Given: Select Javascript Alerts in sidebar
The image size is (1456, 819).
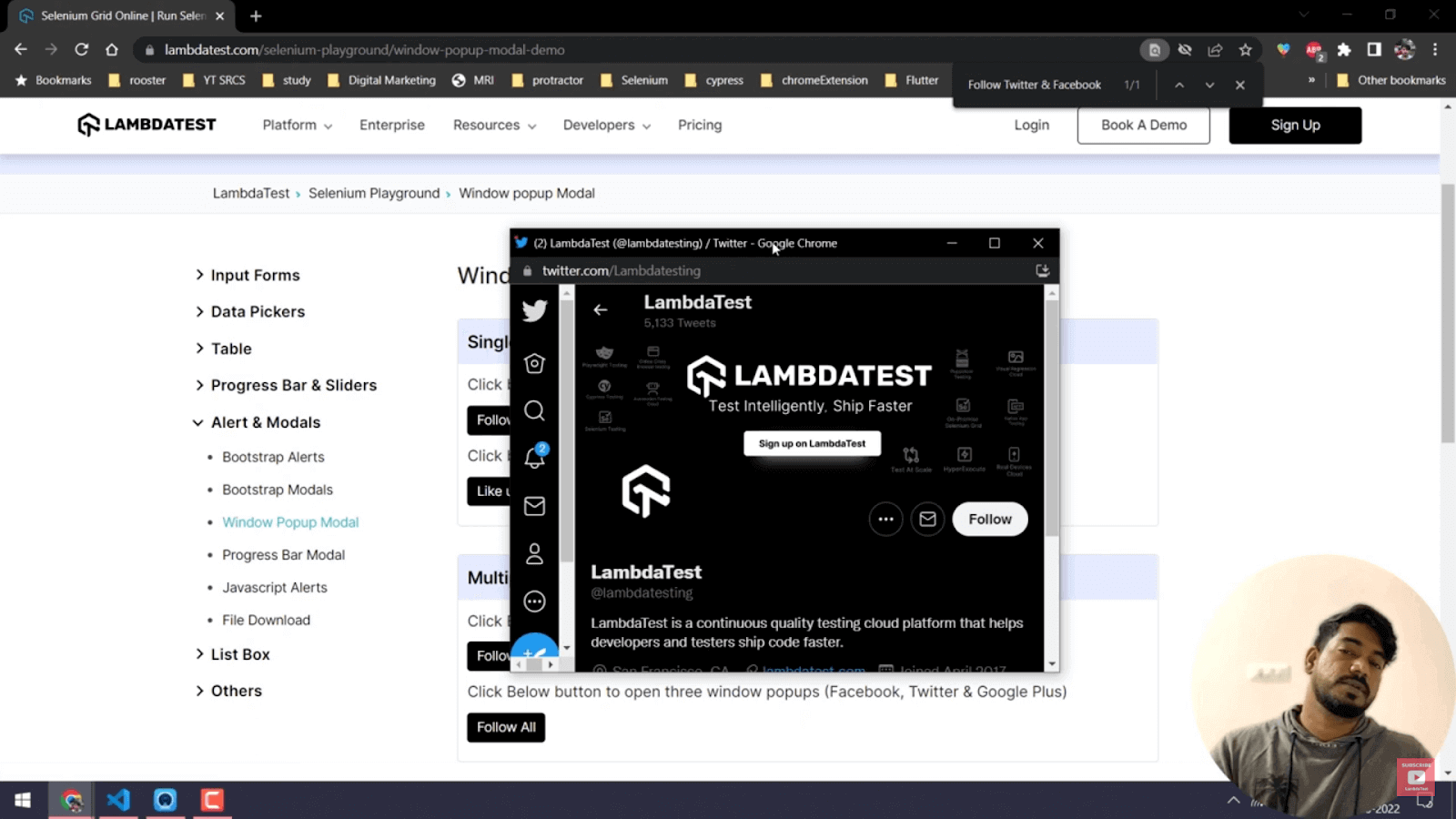Looking at the screenshot, I should coord(275,588).
